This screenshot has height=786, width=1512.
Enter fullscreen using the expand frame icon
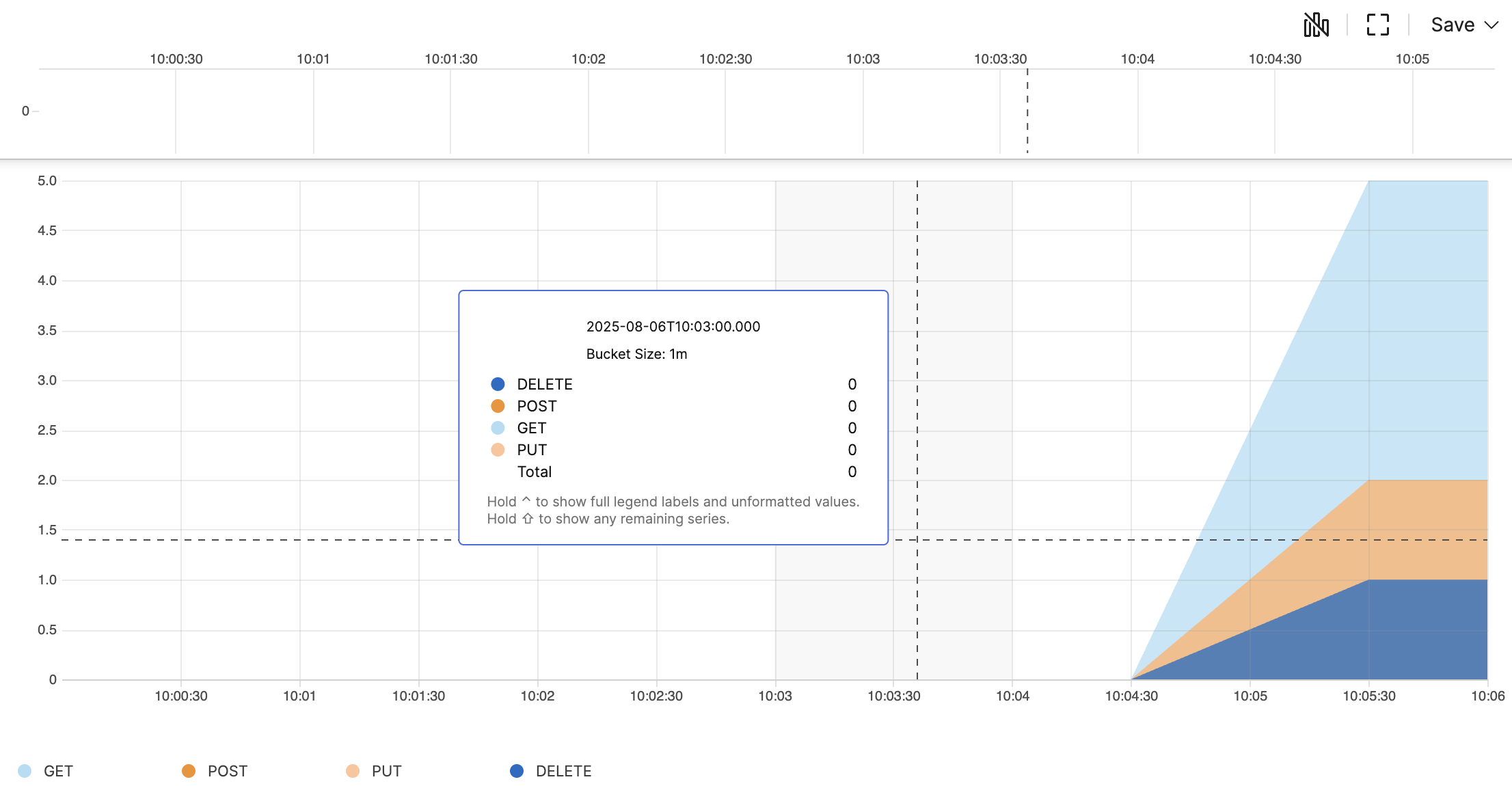[1377, 25]
